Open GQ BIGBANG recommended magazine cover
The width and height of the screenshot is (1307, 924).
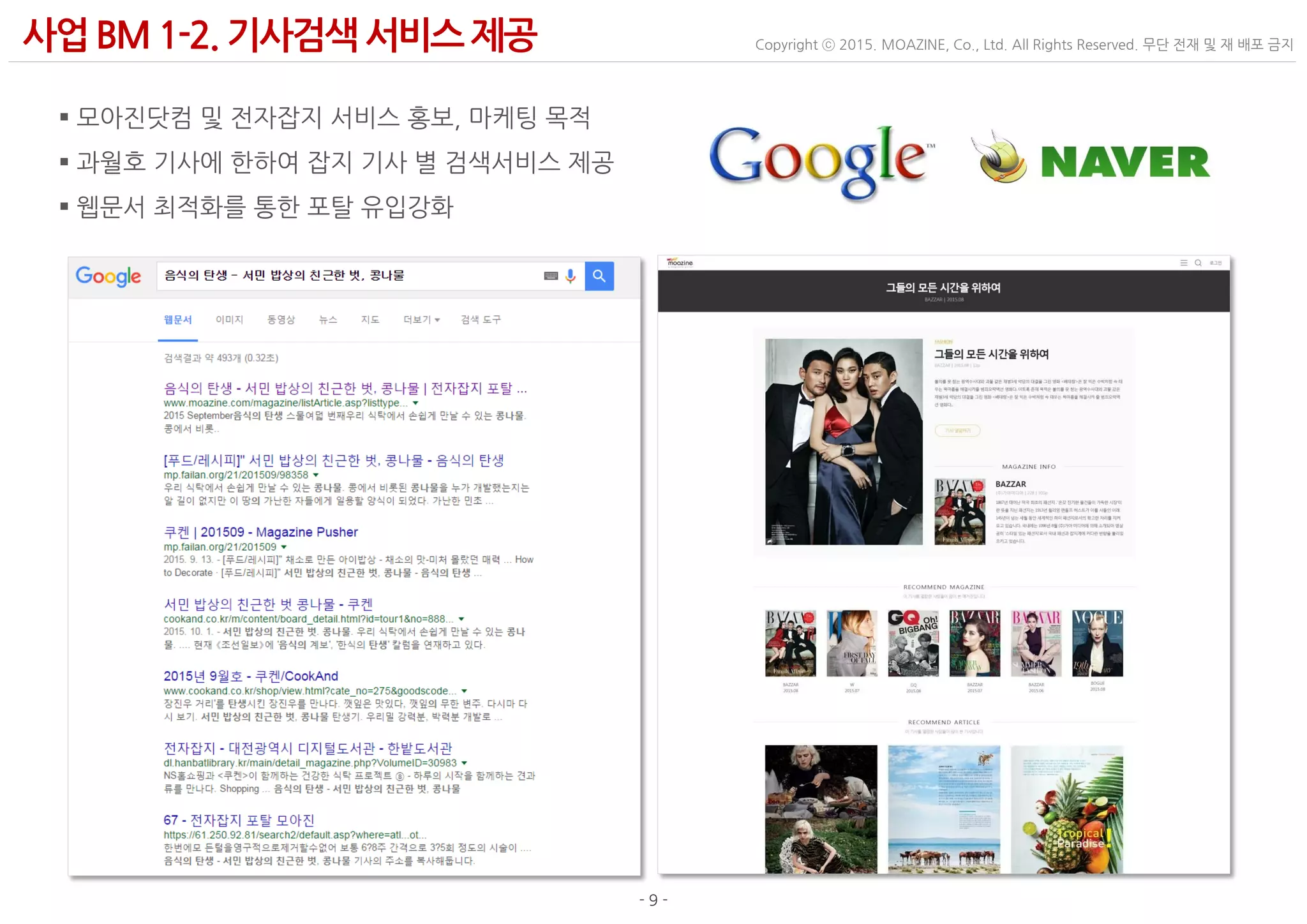(x=913, y=643)
